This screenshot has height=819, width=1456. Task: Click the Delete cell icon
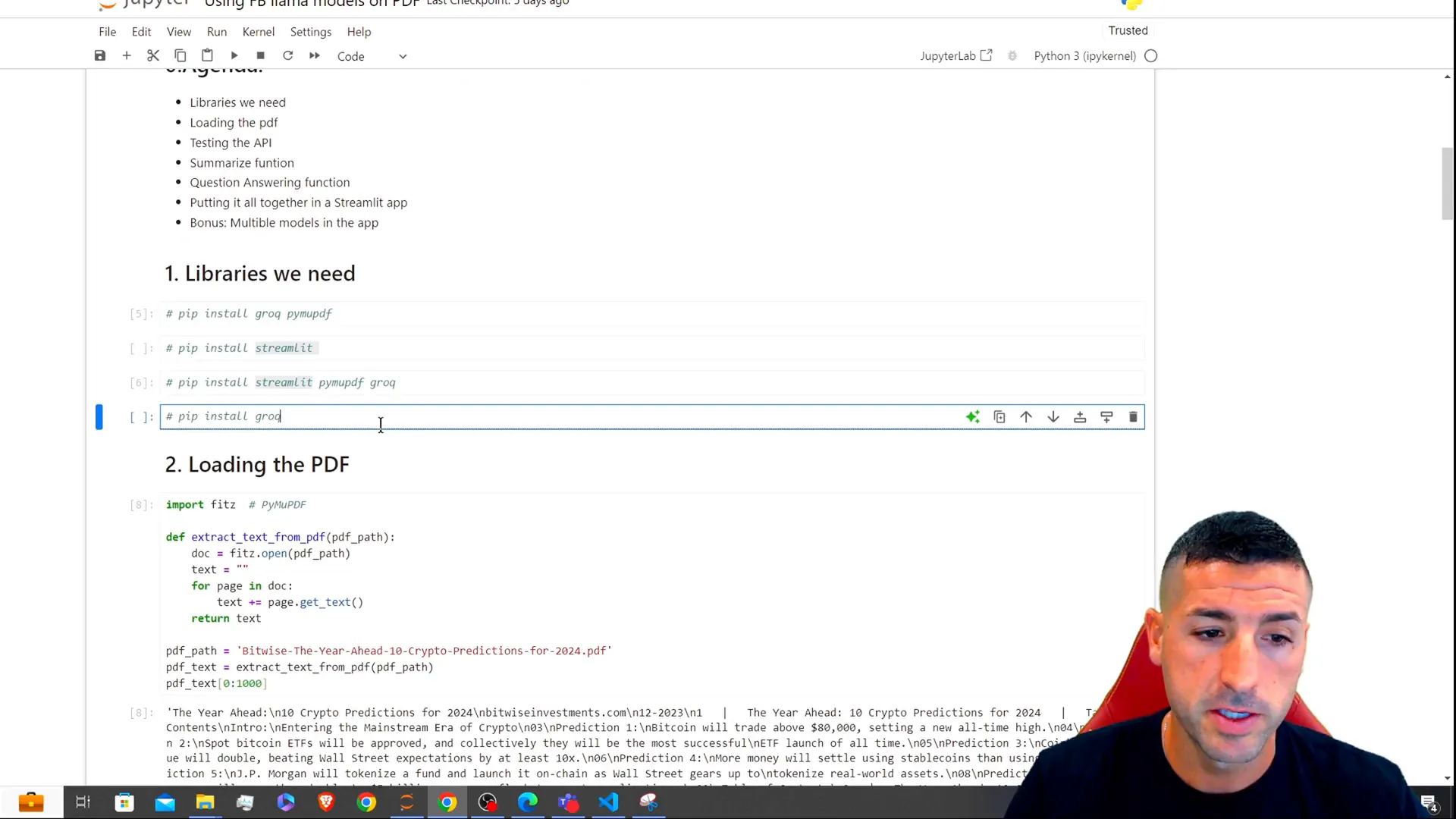(x=1133, y=417)
